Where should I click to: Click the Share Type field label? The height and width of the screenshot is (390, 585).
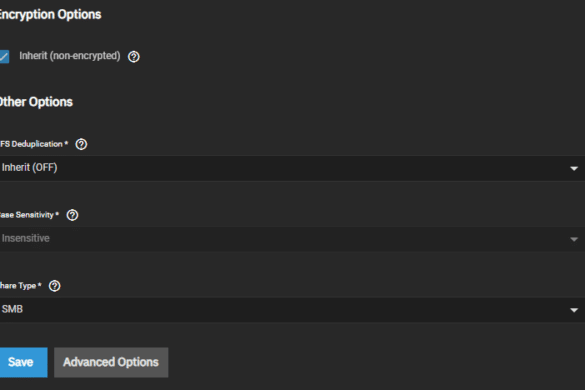tap(21, 286)
